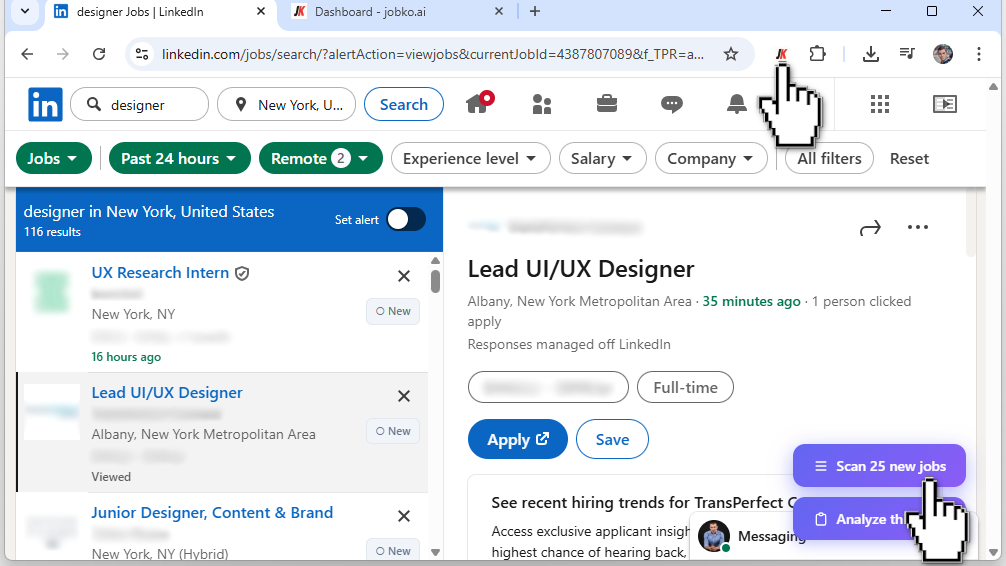Click Apply for the job
The width and height of the screenshot is (1006, 566).
[x=518, y=440]
